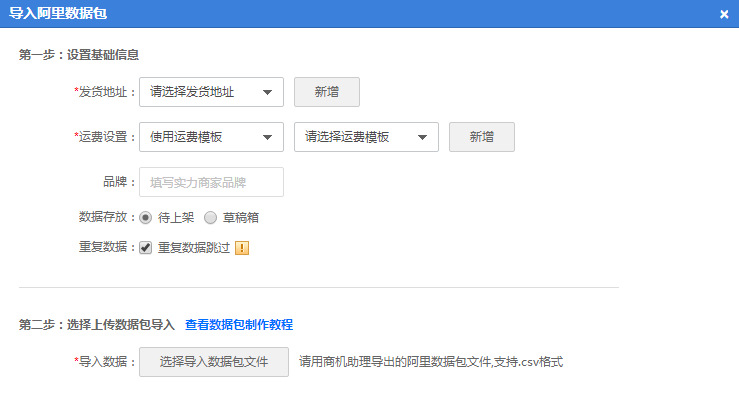Click the 数据存放 field label
Screen dimensions: 739x416
(107, 217)
